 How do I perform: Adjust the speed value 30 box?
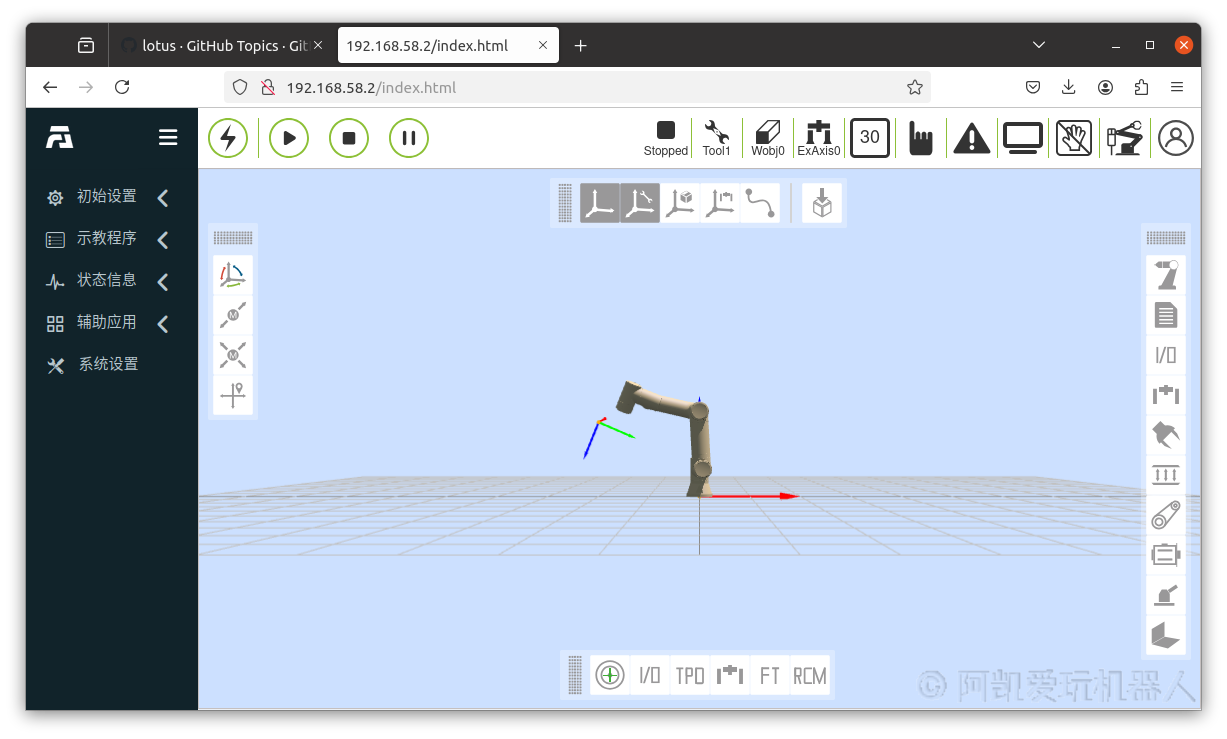coord(870,138)
